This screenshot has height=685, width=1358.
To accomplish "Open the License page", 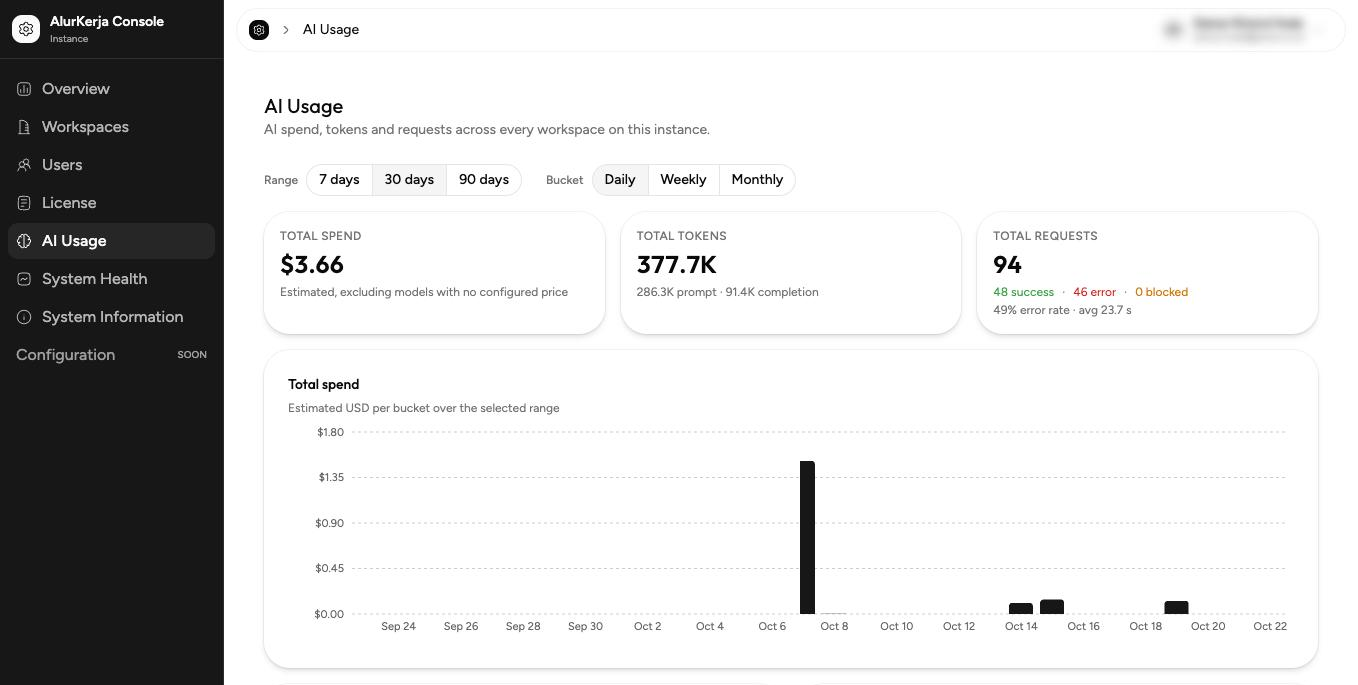I will click(112, 203).
